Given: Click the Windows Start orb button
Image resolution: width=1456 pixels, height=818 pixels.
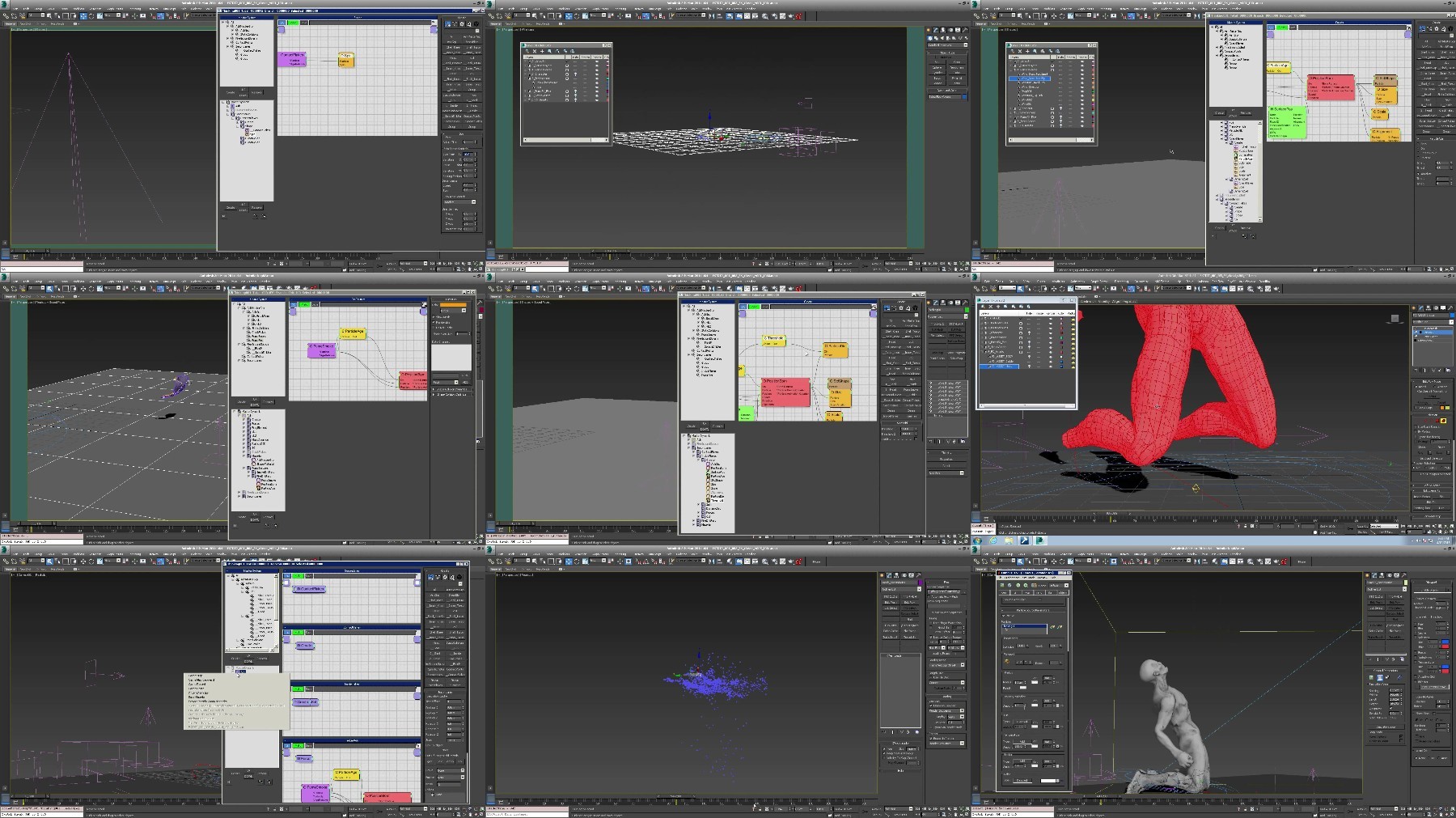Looking at the screenshot, I should pyautogui.click(x=977, y=540).
